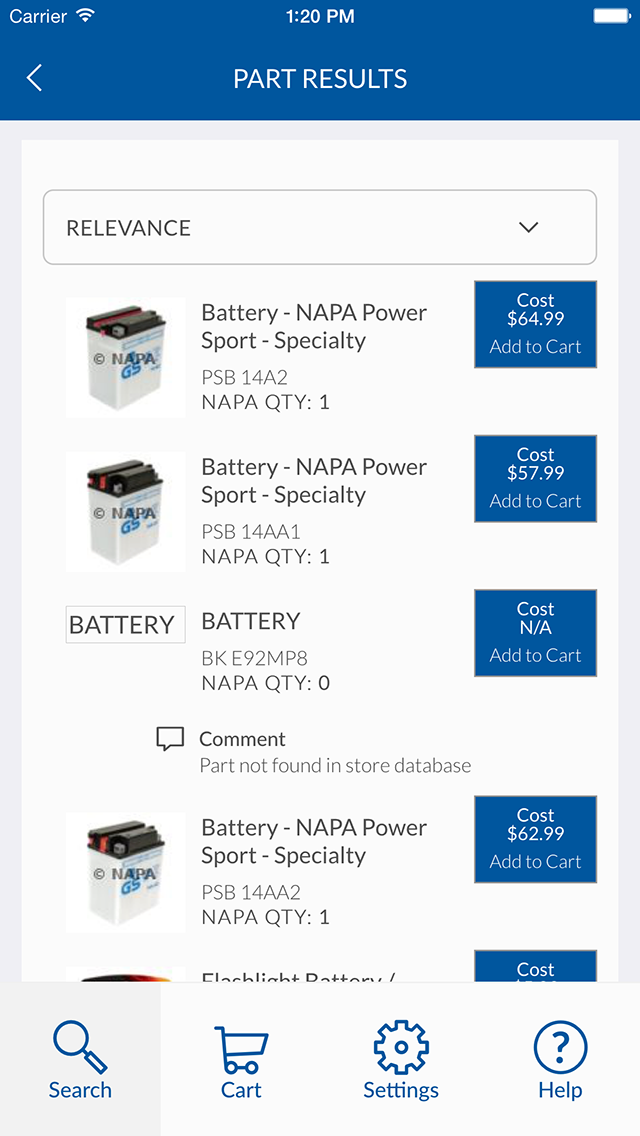Open the Cart icon in bottom bar
The height and width of the screenshot is (1136, 640).
pos(241,1050)
